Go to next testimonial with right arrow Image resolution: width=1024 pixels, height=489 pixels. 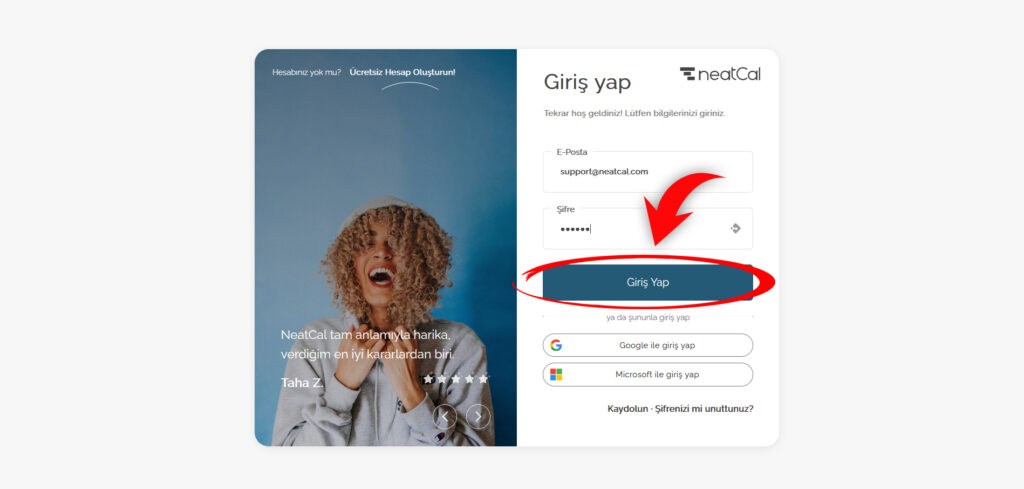tap(478, 416)
